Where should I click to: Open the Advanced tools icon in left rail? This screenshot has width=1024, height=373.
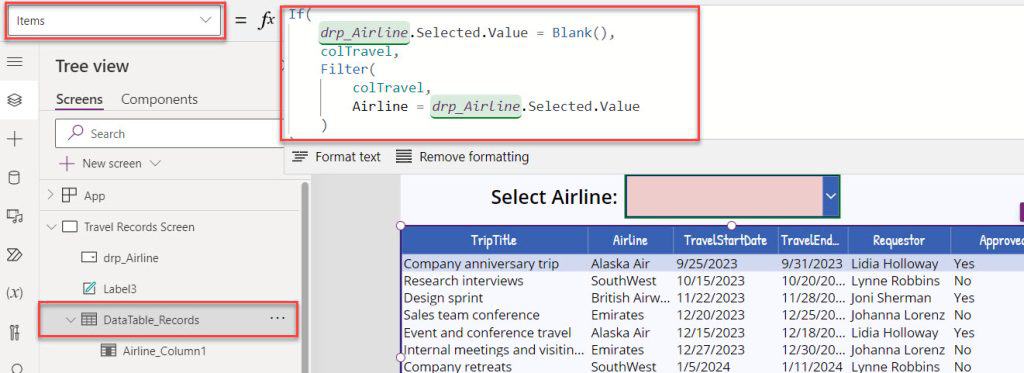pyautogui.click(x=14, y=332)
